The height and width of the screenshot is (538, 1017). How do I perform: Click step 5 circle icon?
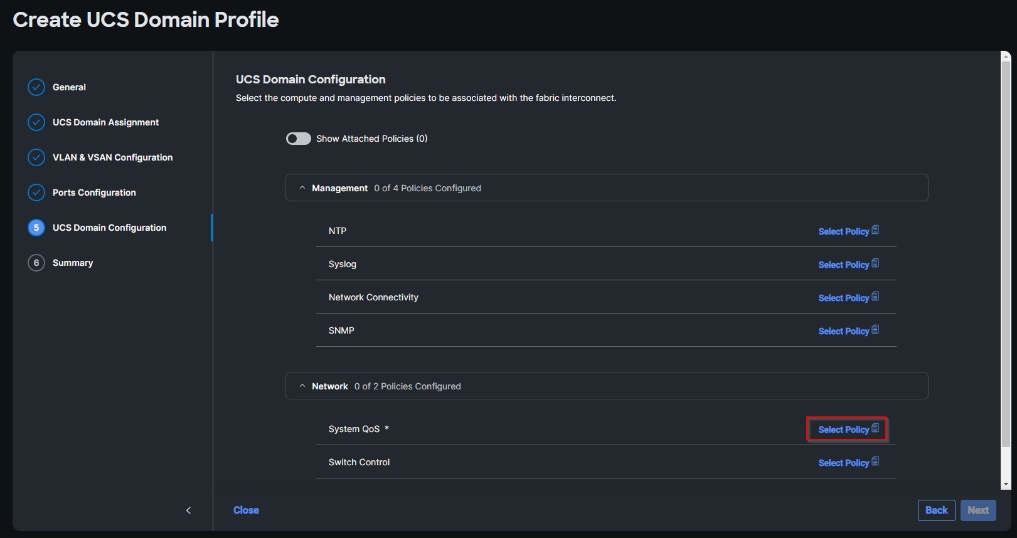[x=36, y=227]
